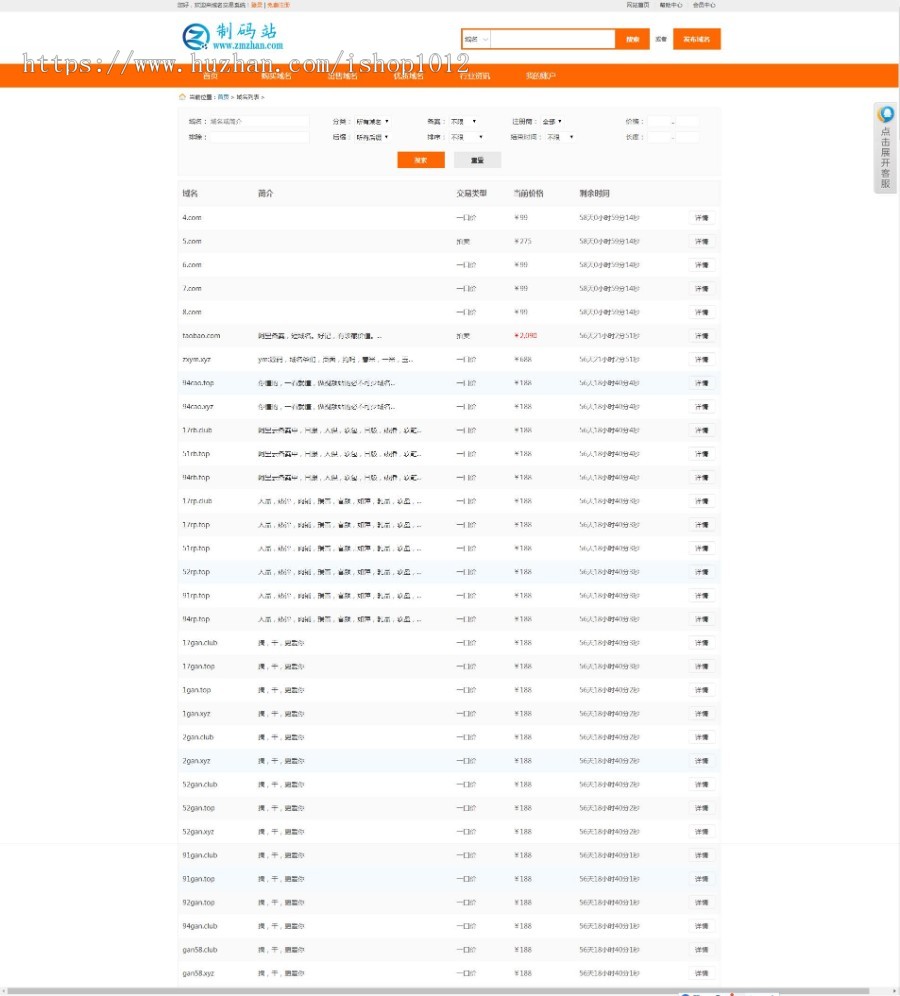This screenshot has width=900, height=996.
Task: Expand the 不限 dropdown above the 排序 filter
Action: (x=464, y=121)
